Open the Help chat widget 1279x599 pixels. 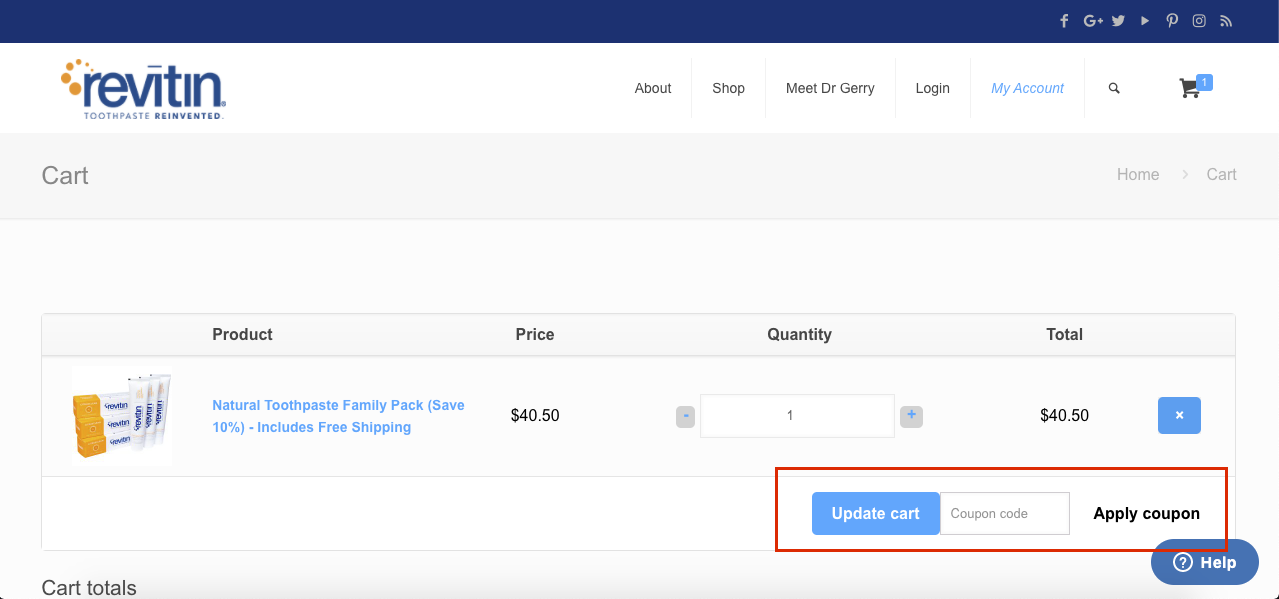(x=1204, y=562)
